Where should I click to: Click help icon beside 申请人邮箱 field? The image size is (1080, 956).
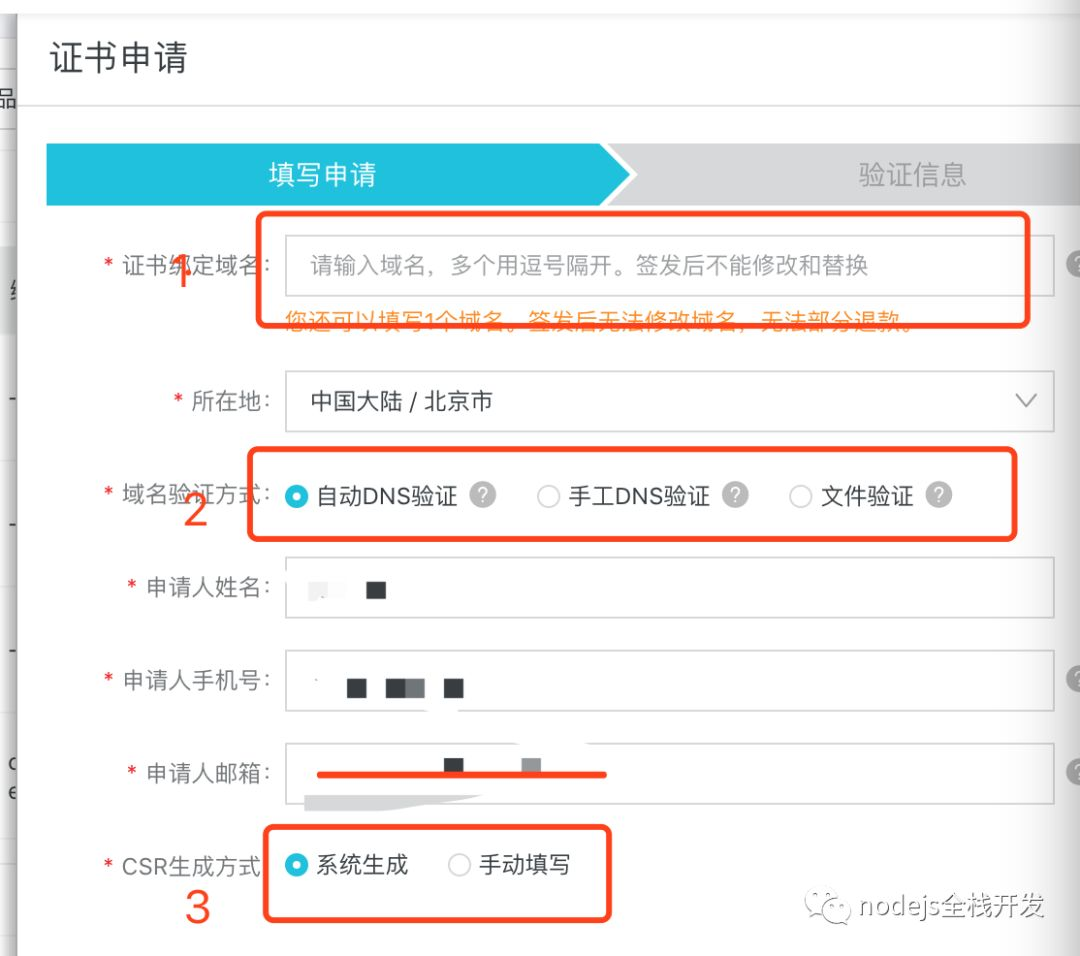pos(1074,772)
